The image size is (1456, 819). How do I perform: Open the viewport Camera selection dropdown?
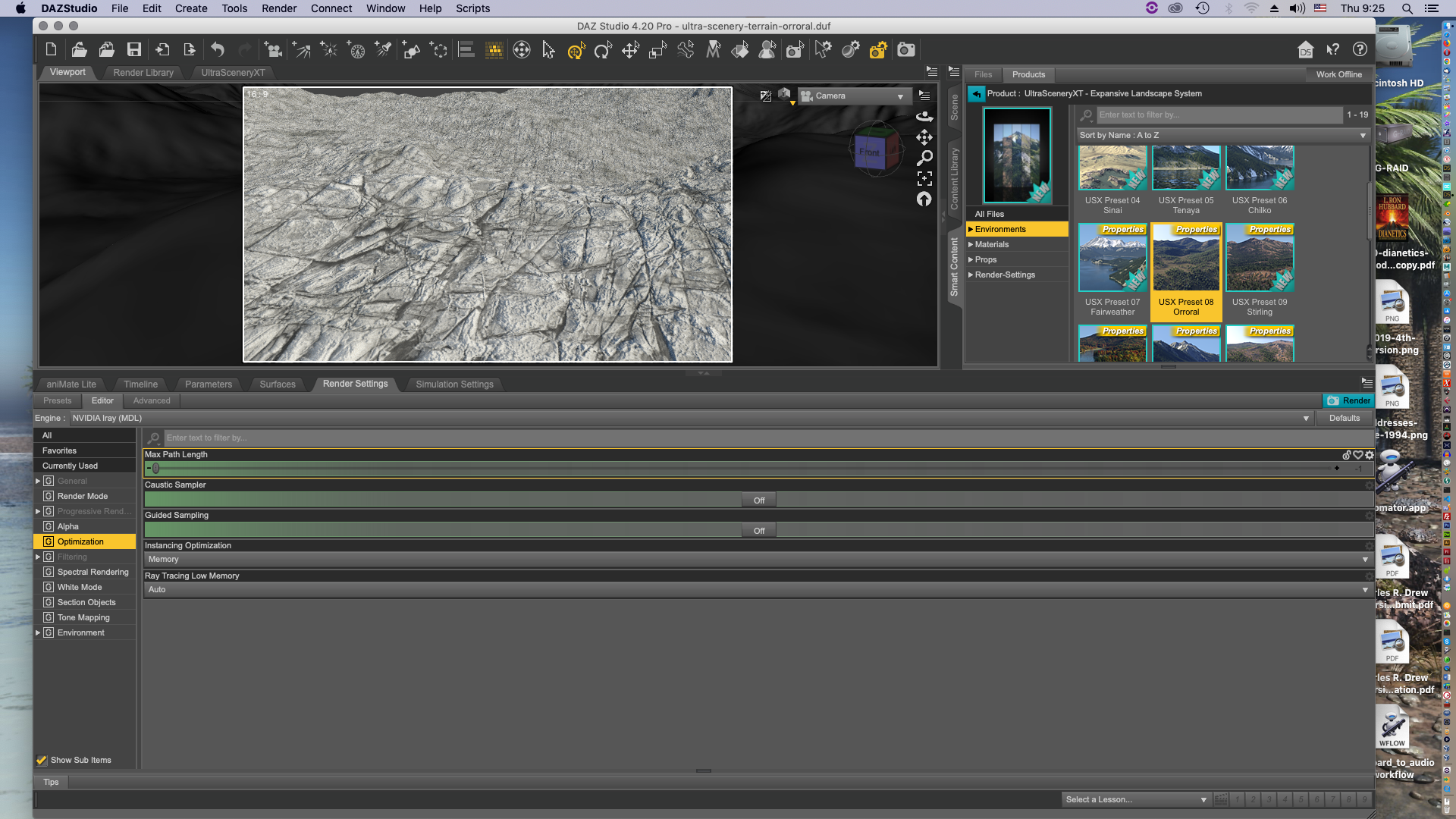point(853,96)
